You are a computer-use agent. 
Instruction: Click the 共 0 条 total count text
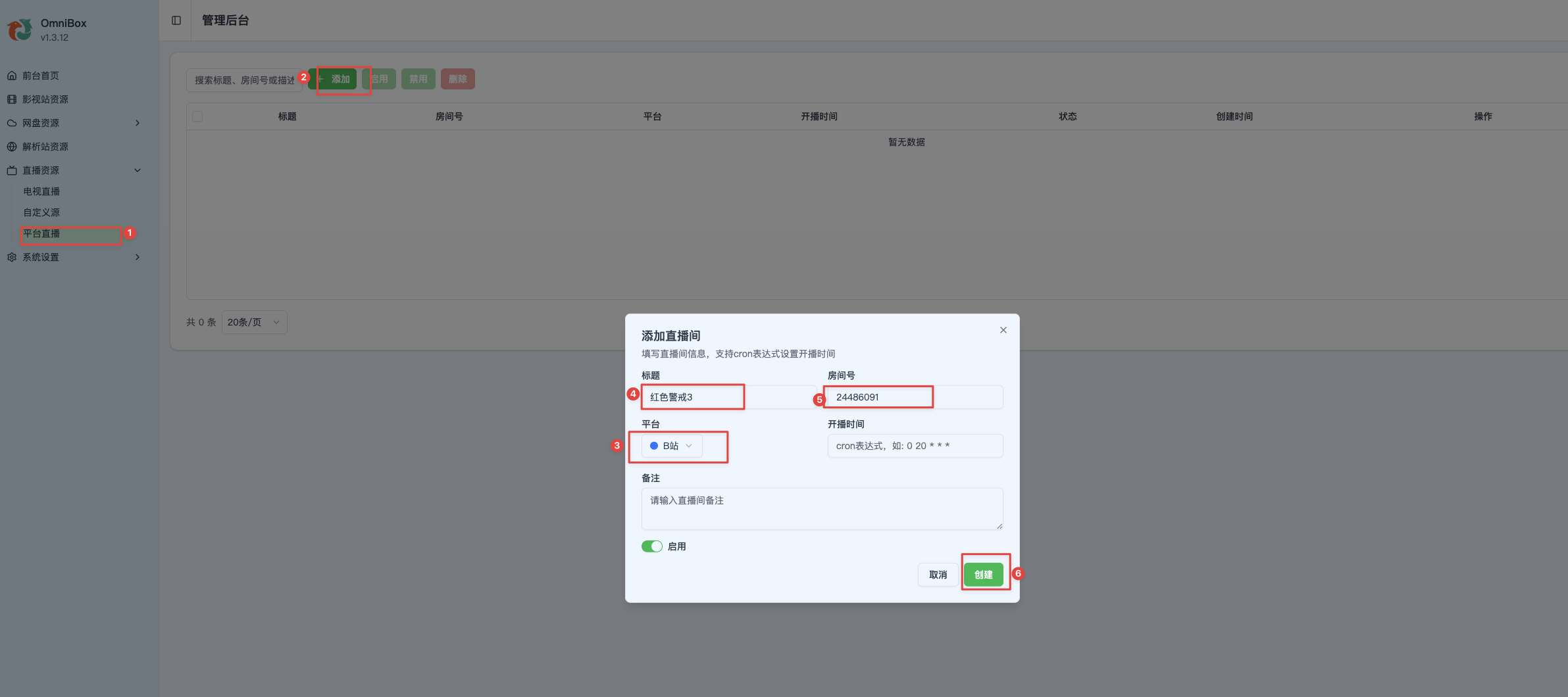(x=201, y=322)
